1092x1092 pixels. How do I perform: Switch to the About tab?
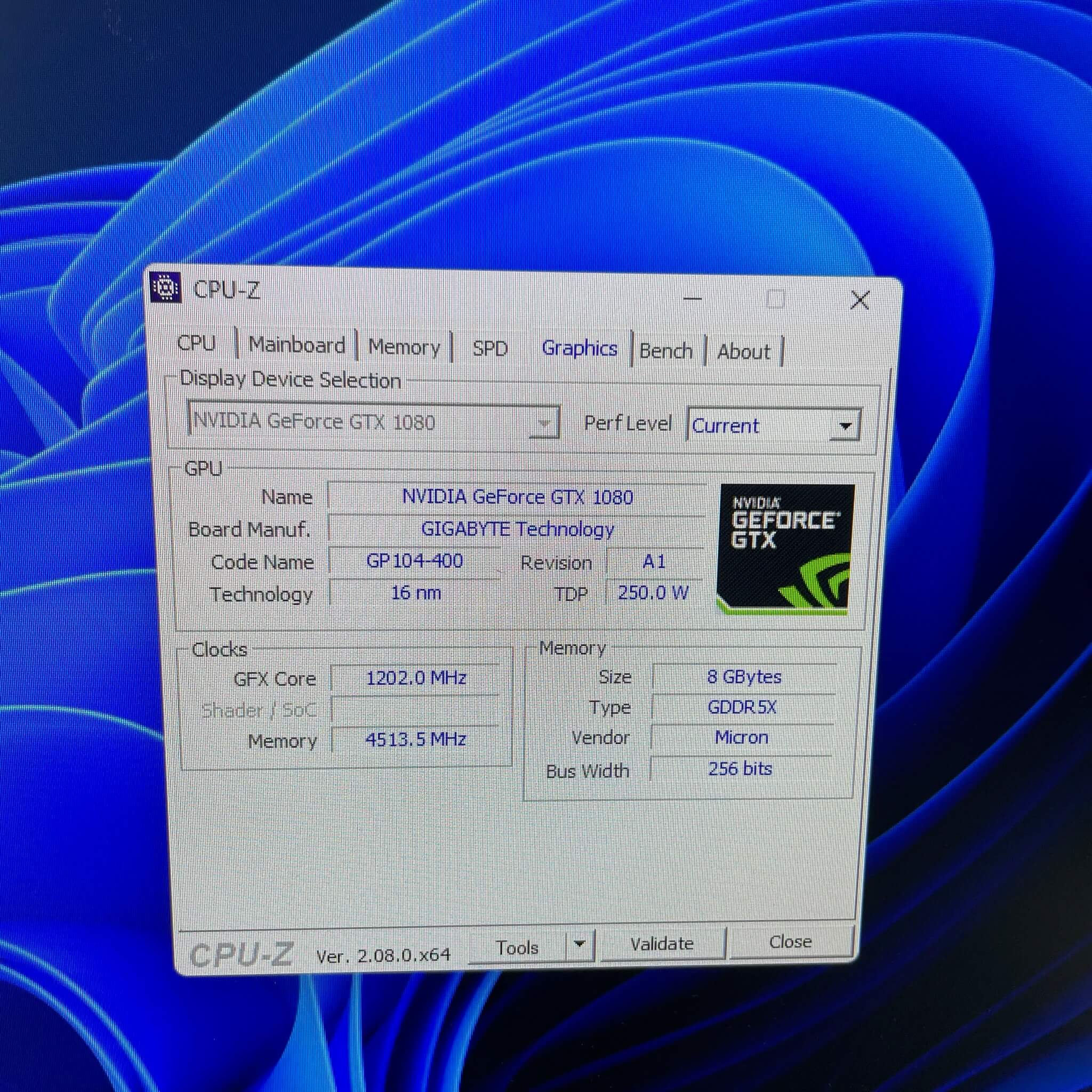(x=744, y=351)
